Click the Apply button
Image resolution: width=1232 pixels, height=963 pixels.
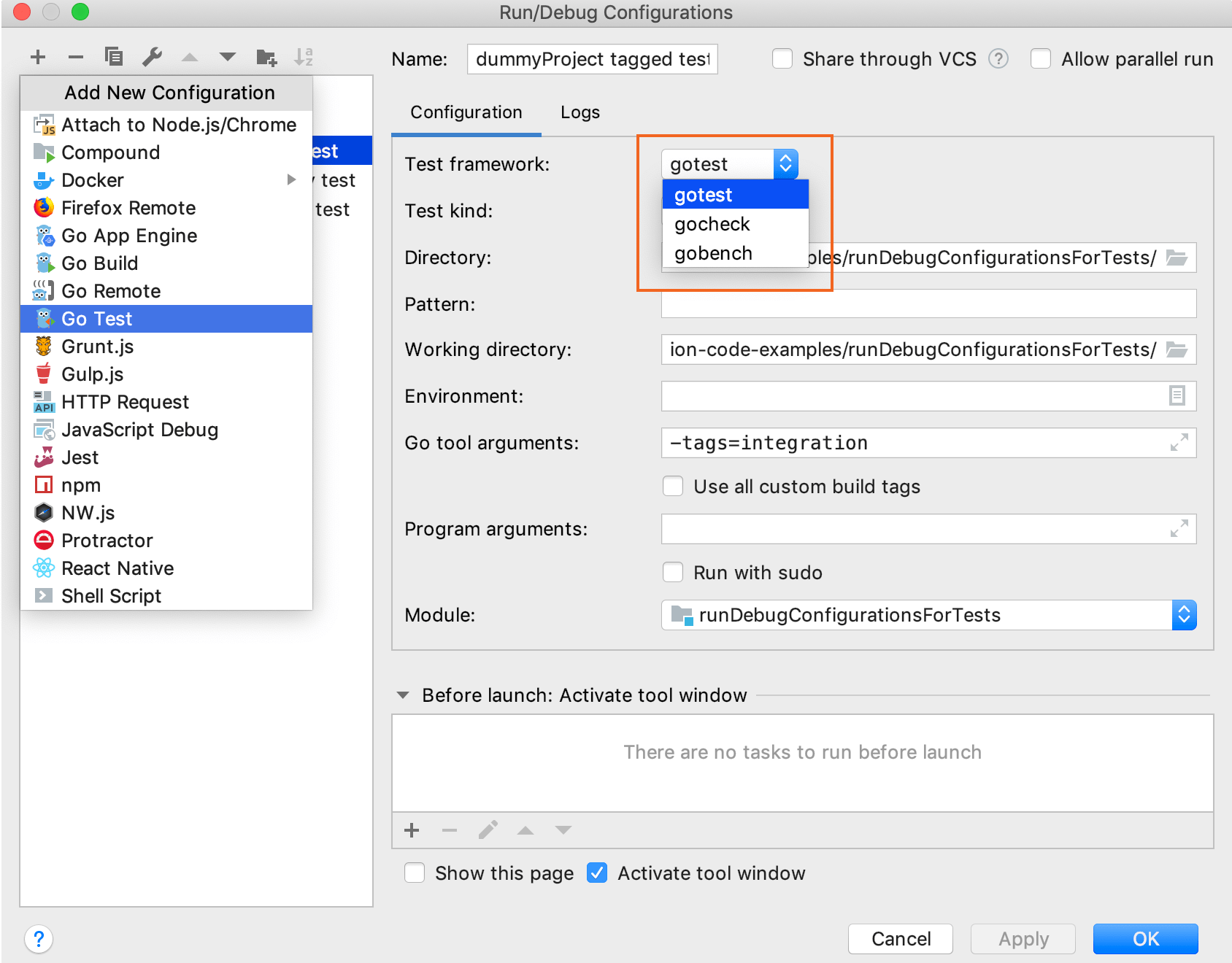point(1023,939)
